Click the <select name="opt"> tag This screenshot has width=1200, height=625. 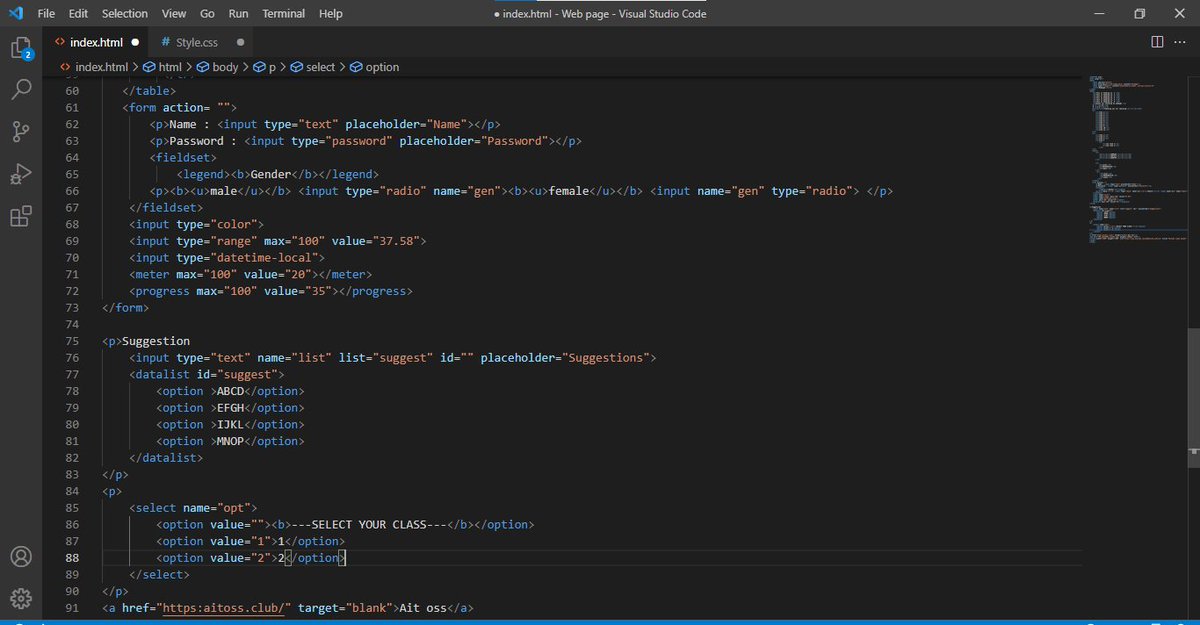click(193, 508)
